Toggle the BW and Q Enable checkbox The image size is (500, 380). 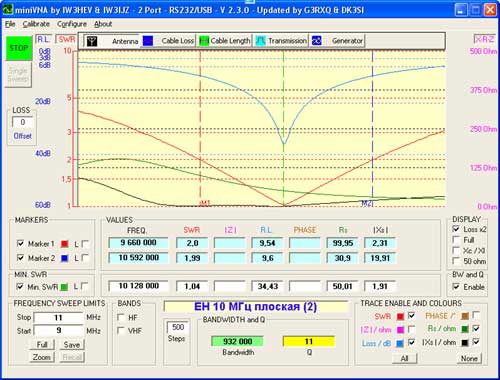coord(456,287)
